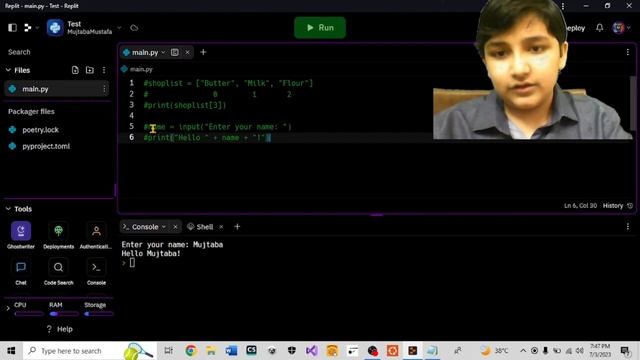Close the Shell tab
Image resolution: width=640 pixels, height=360 pixels.
pos(221,227)
